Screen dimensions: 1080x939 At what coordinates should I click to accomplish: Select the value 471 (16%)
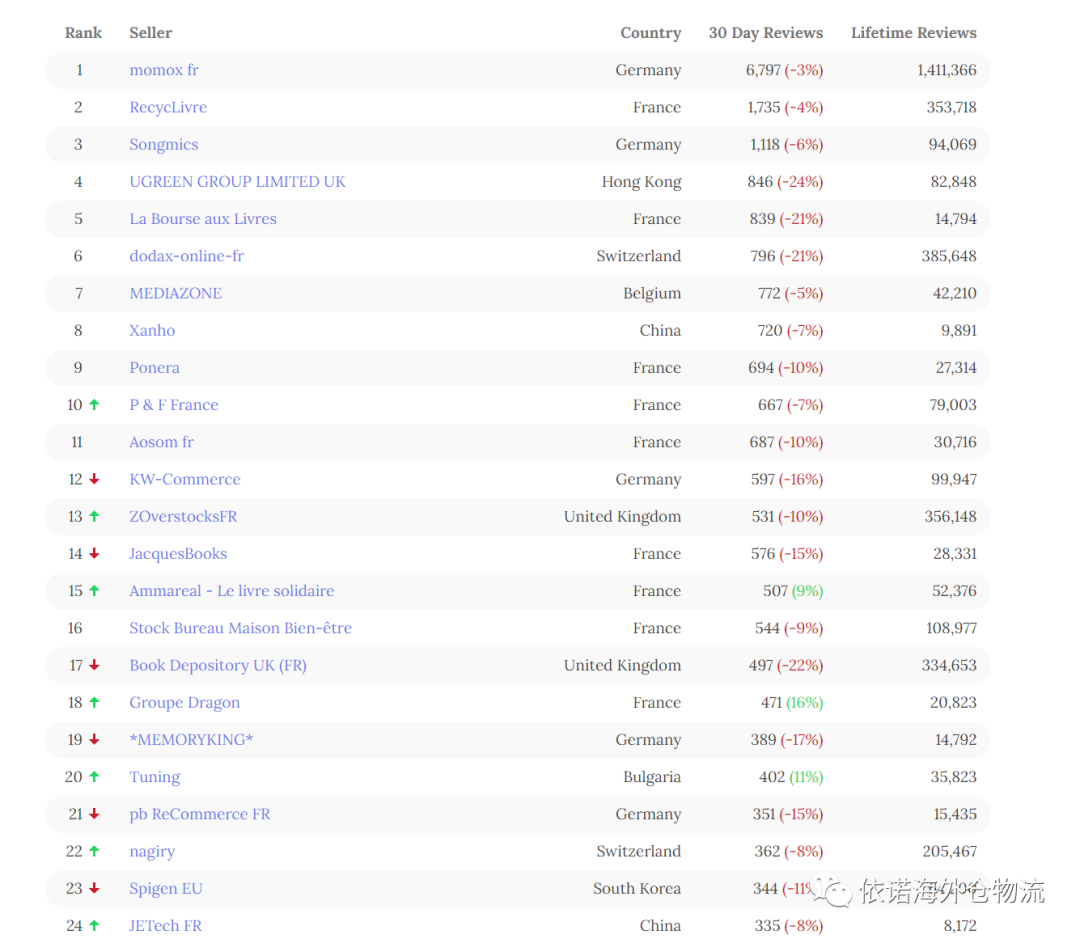(x=792, y=703)
